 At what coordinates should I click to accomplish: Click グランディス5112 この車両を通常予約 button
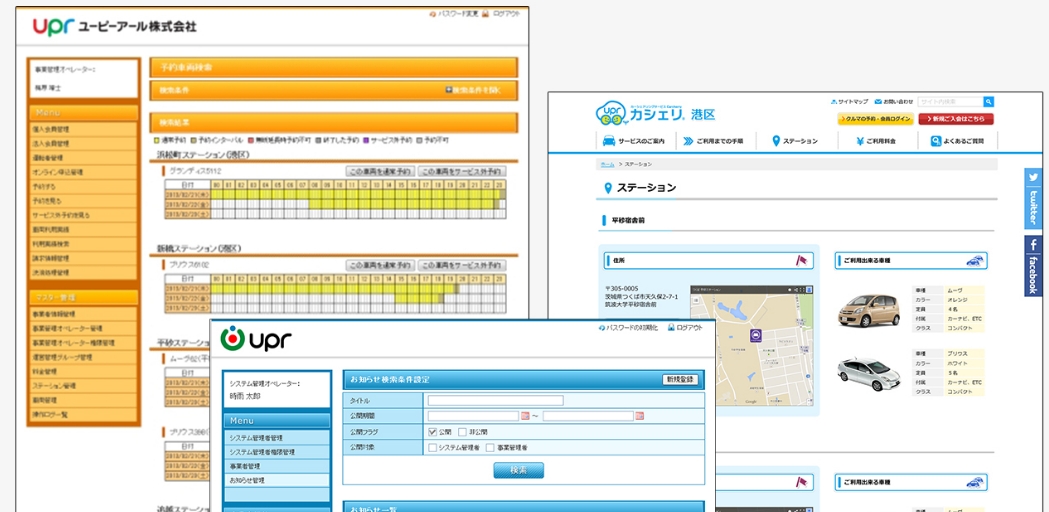click(x=380, y=171)
